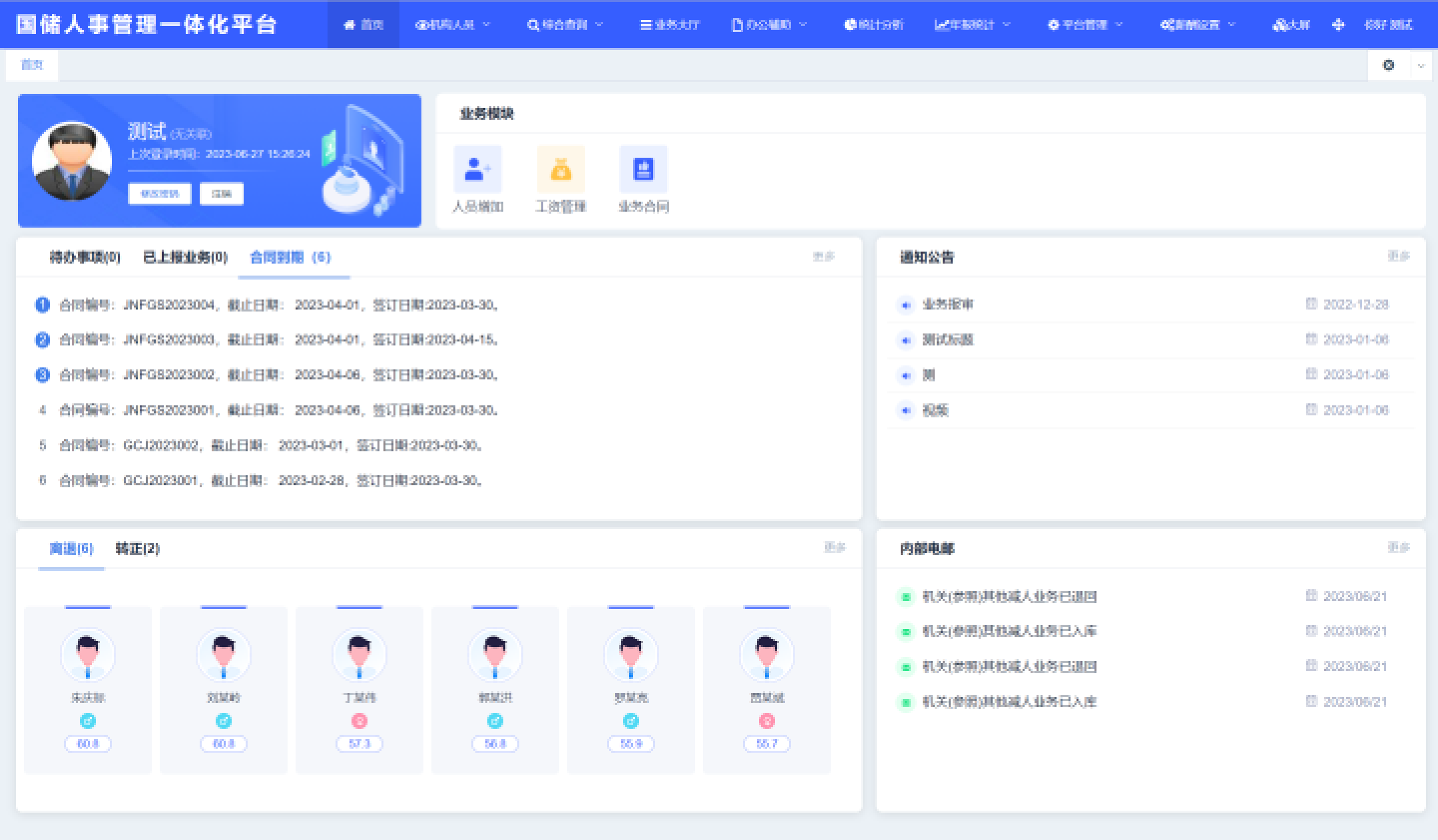Click the 修改密码 button in profile card
Viewport: 1438px width, 840px height.
160,194
